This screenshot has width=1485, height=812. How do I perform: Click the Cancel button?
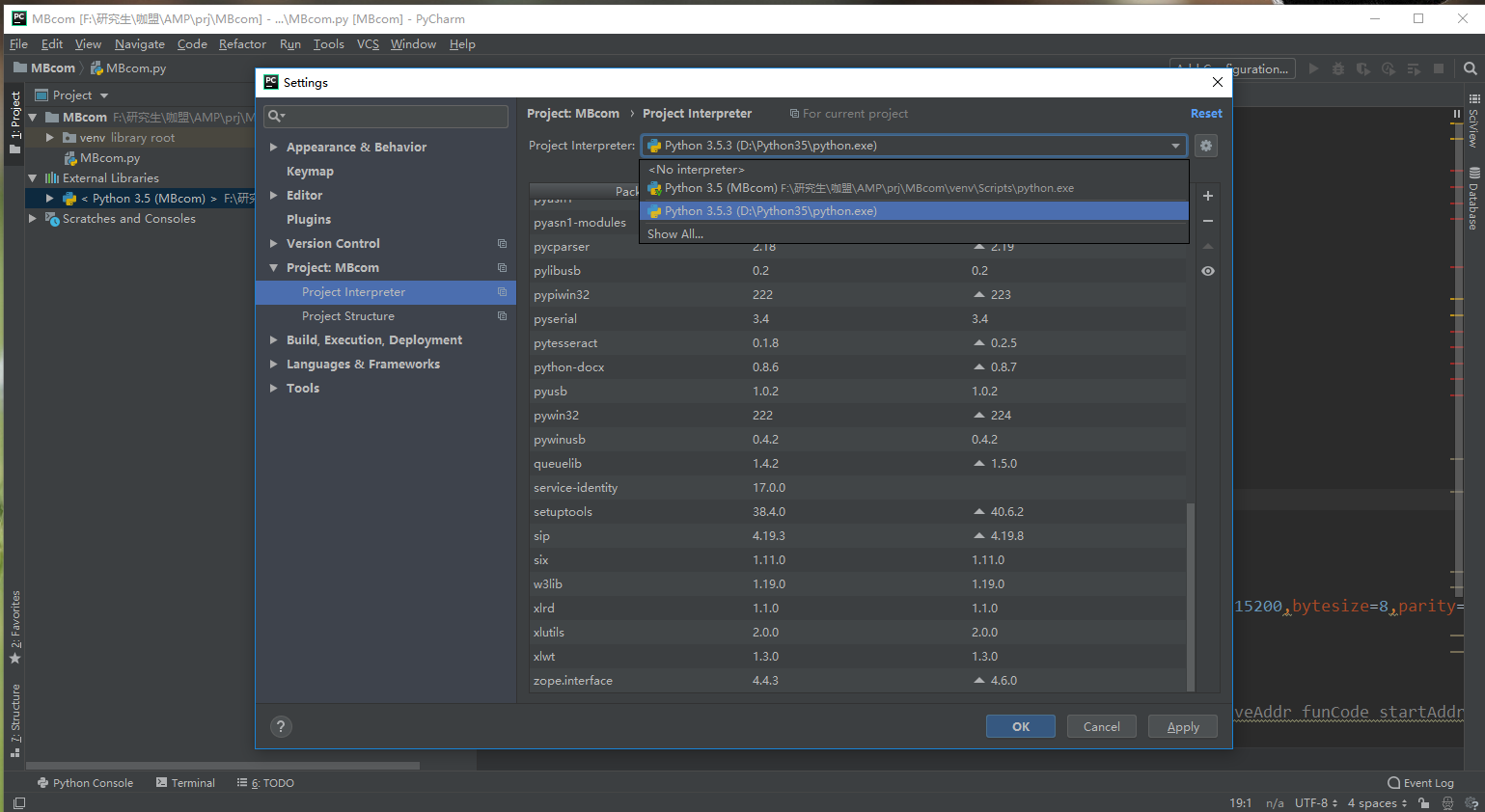(x=1102, y=727)
